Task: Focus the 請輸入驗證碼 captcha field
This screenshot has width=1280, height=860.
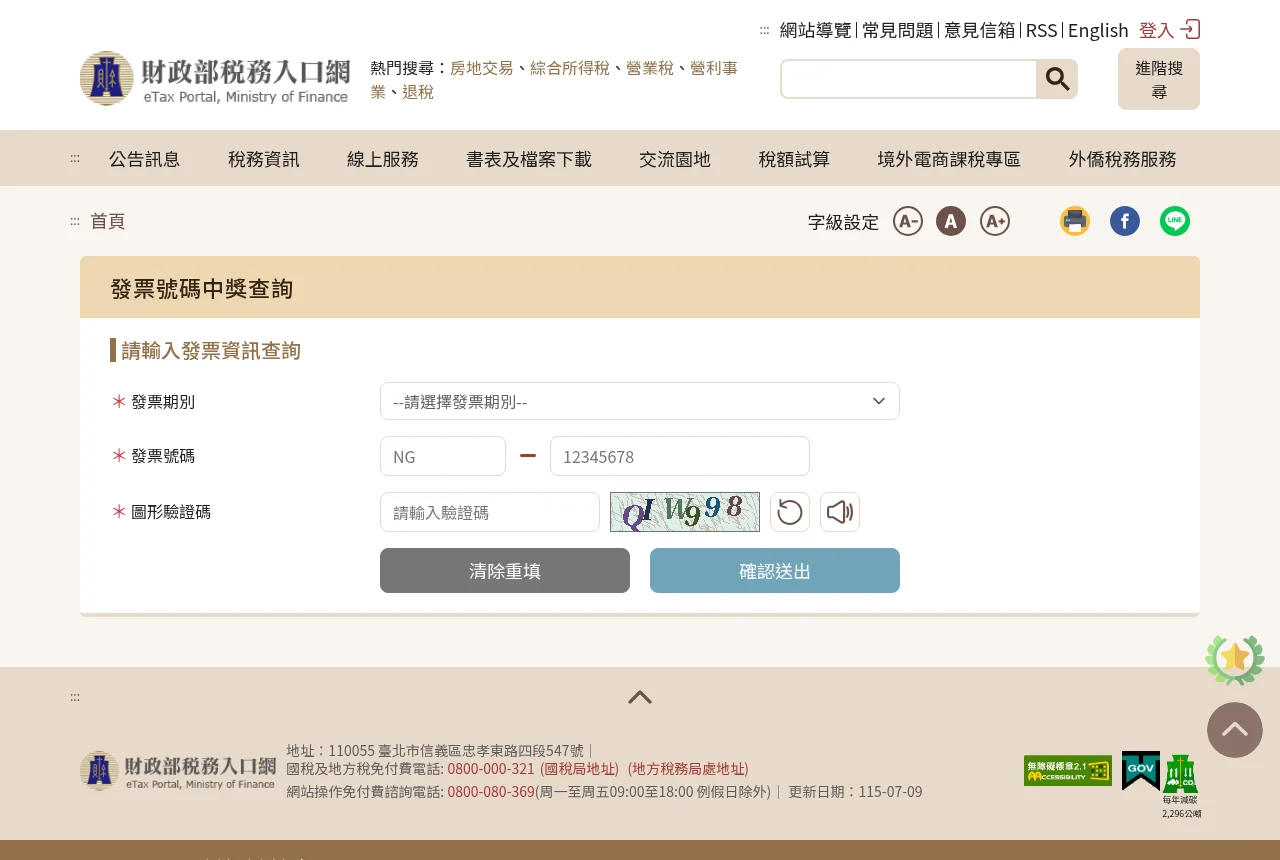Action: [490, 512]
